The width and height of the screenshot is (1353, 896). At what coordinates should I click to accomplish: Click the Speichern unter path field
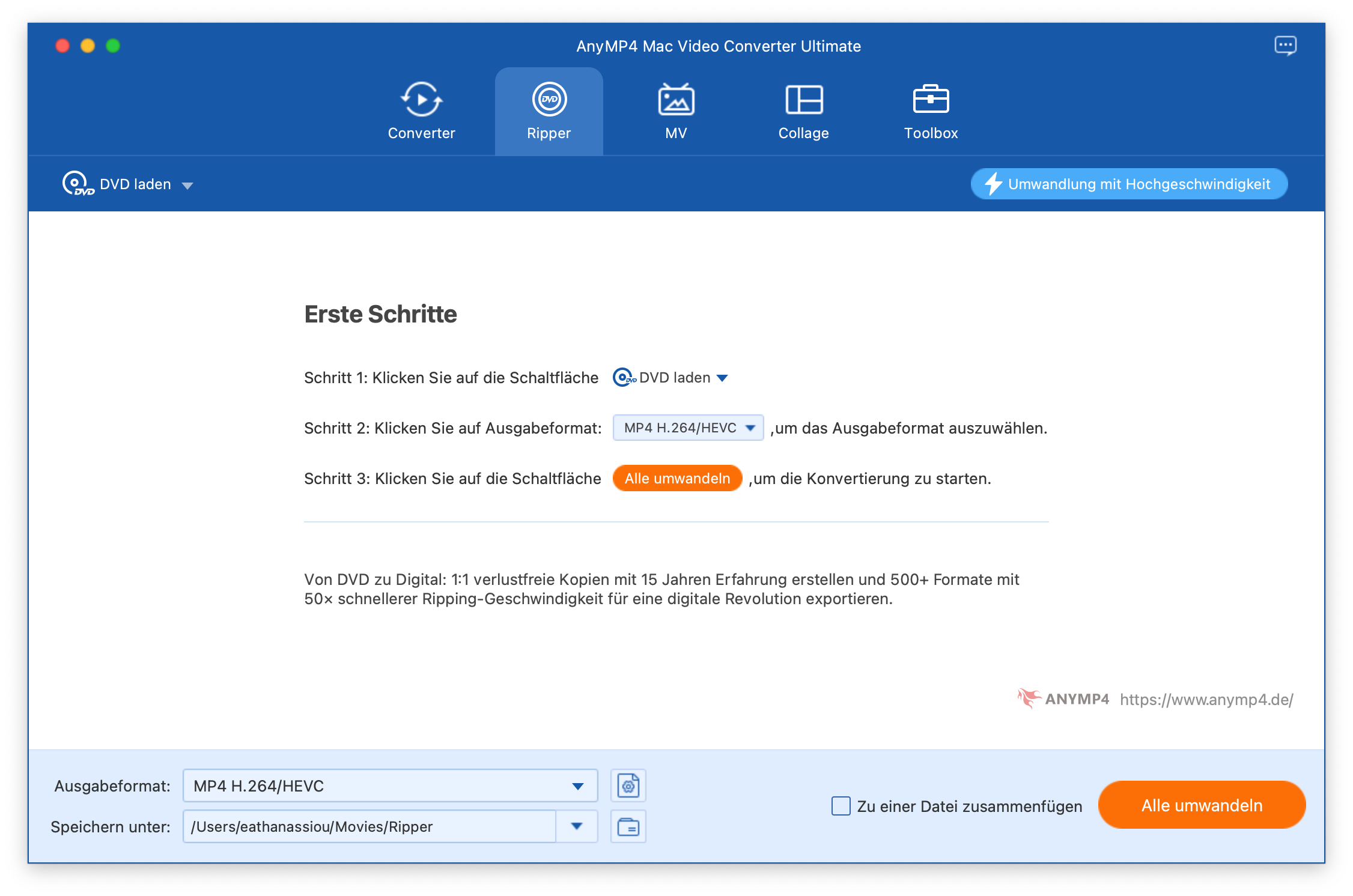[x=369, y=826]
